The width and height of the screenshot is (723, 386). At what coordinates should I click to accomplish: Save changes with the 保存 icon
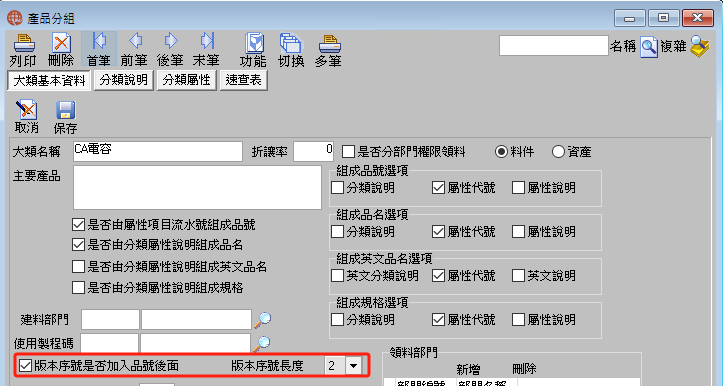point(65,111)
